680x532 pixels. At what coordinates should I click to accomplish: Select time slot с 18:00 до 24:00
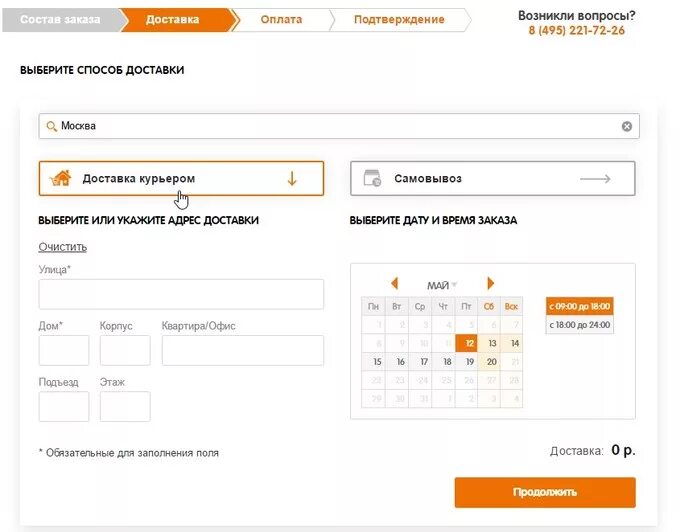[580, 325]
